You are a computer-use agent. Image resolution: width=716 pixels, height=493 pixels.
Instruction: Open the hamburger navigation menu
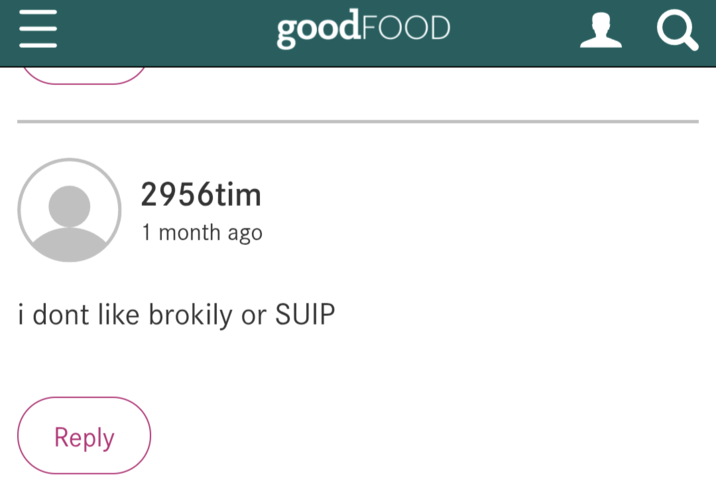tap(37, 31)
